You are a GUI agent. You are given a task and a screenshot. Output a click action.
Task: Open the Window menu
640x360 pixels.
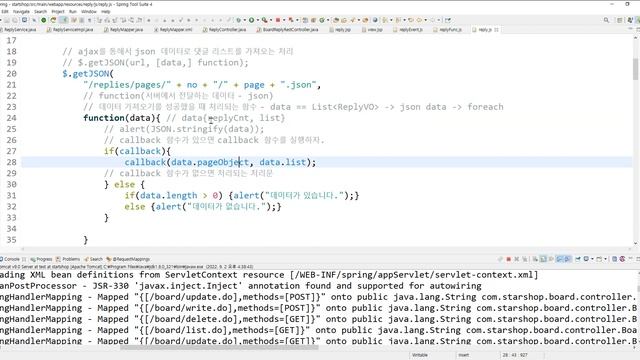tap(89, 11)
